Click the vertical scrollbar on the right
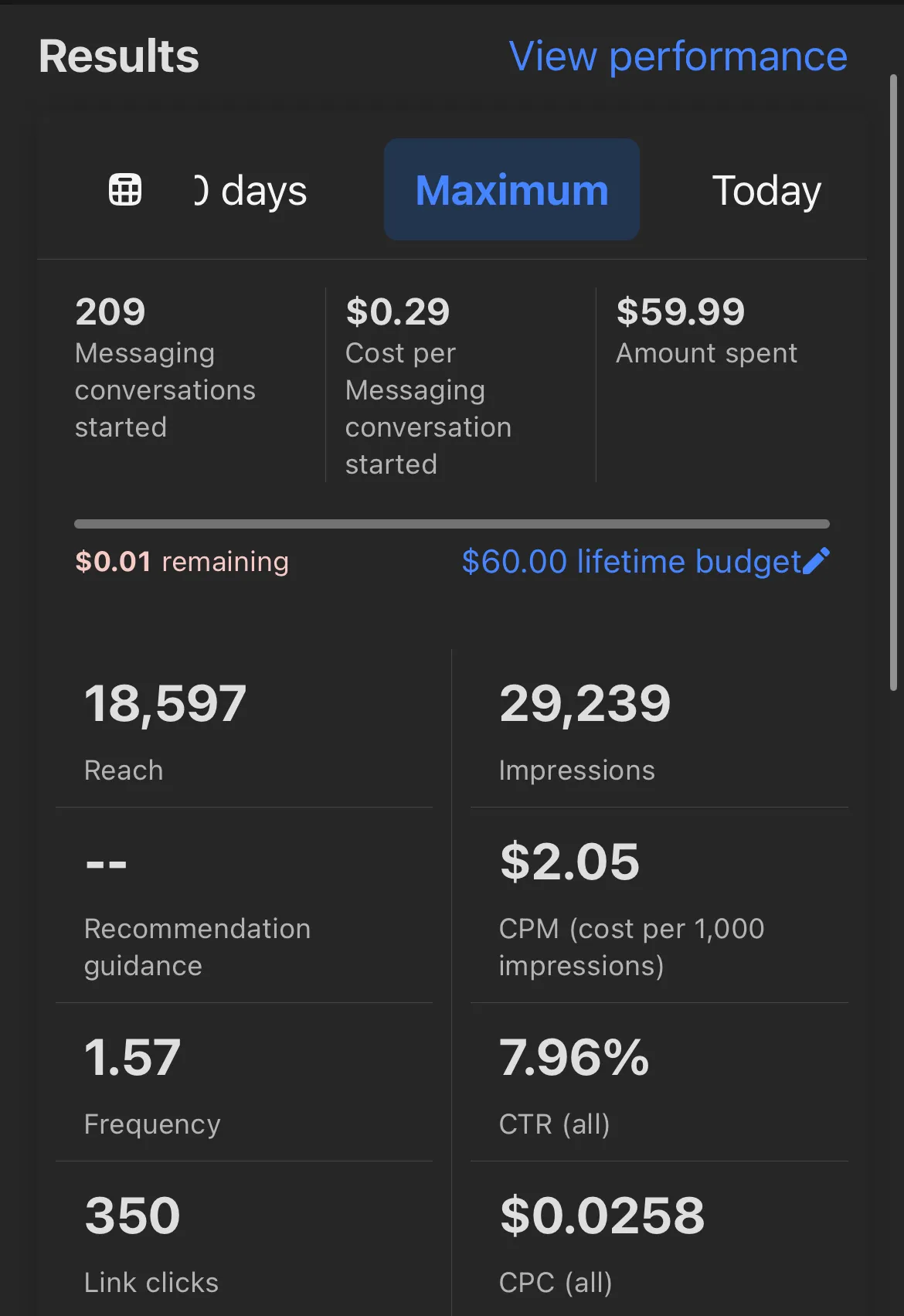904x1316 pixels. coord(893,382)
